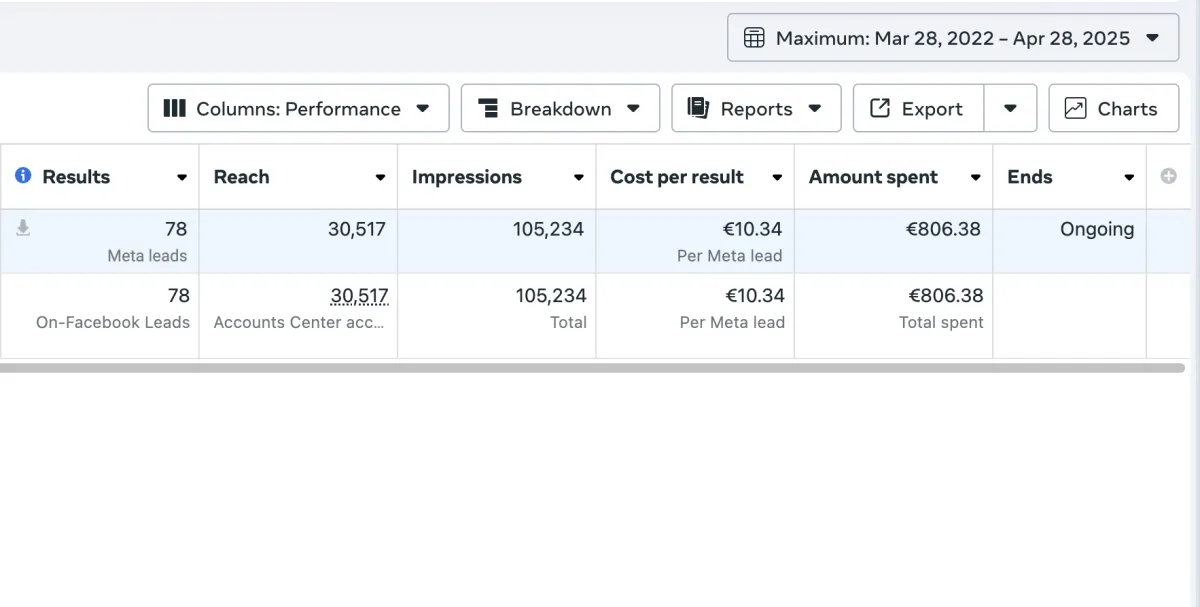Click the Export button
1200x607 pixels.
pyautogui.click(x=919, y=108)
